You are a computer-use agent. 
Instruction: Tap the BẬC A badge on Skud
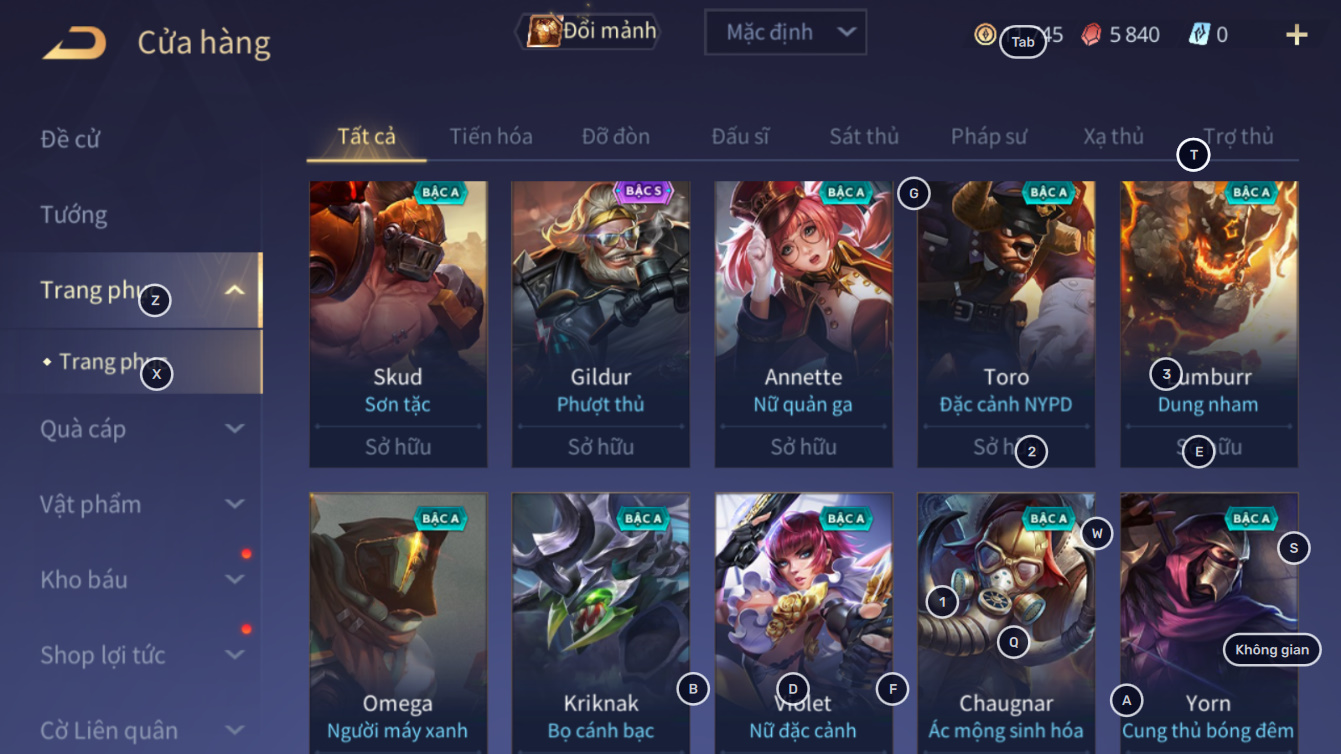(x=441, y=192)
